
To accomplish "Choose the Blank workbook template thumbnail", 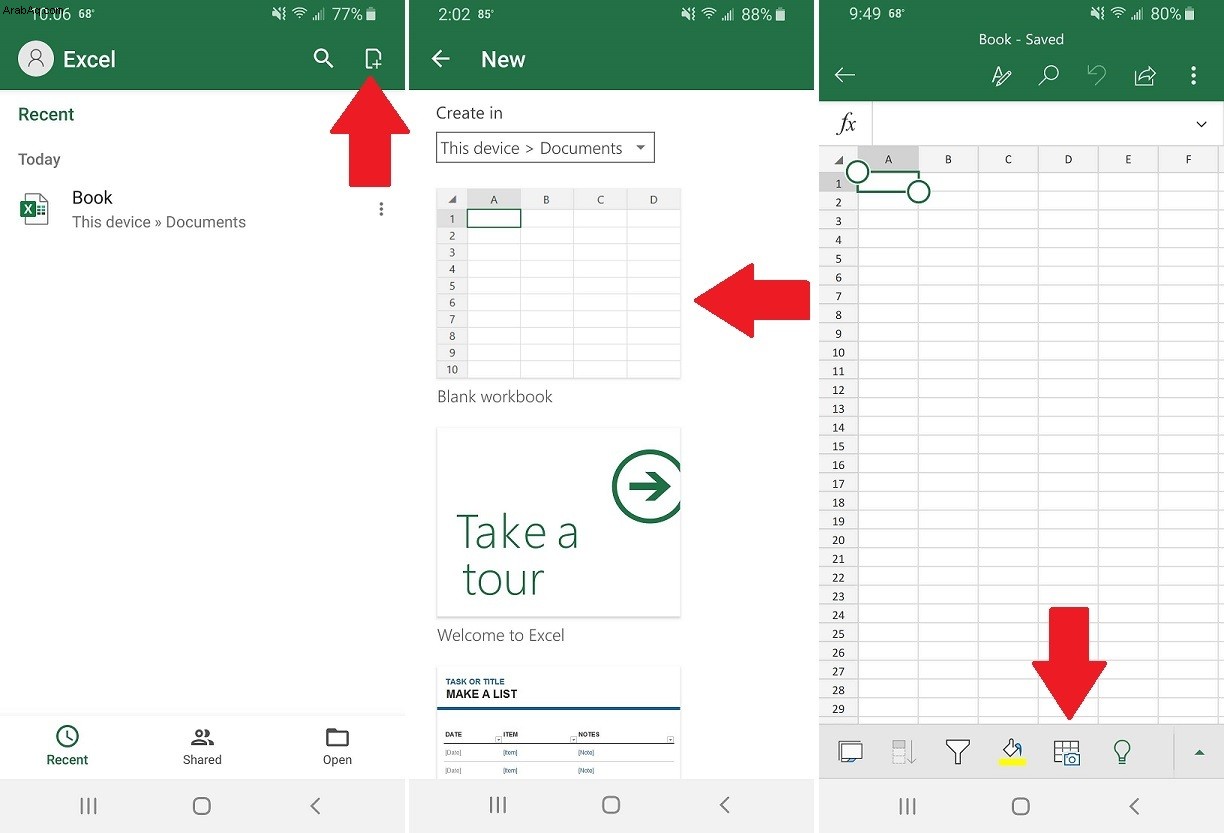I will (x=559, y=283).
